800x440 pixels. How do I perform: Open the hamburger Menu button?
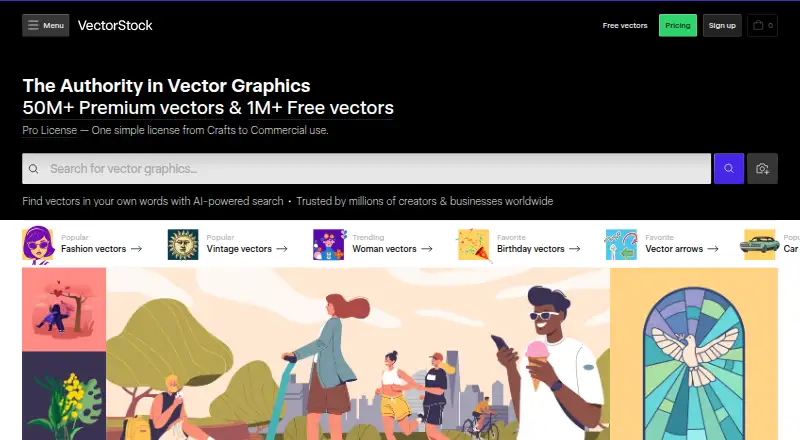coord(45,26)
